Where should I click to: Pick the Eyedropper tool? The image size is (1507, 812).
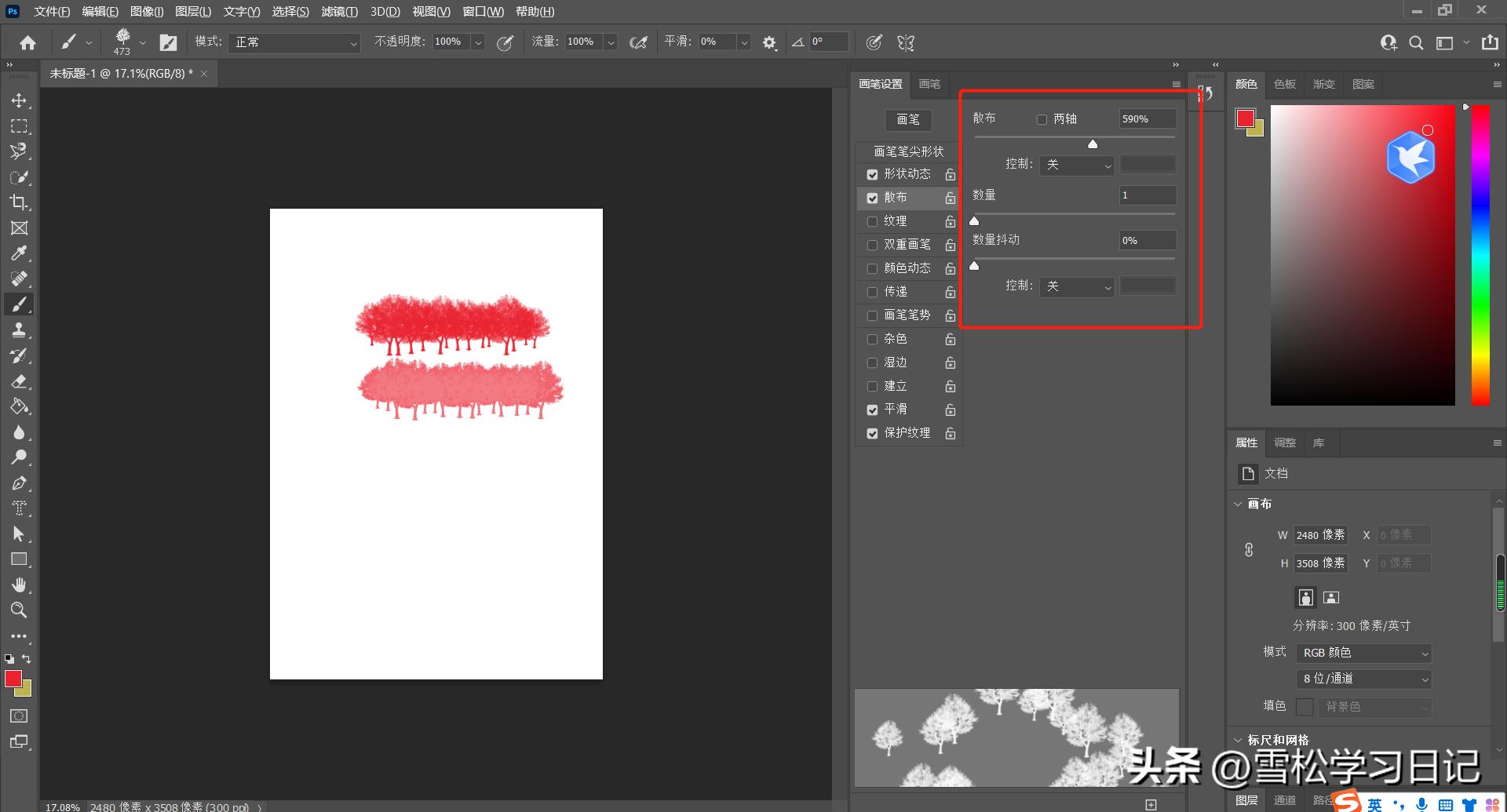pyautogui.click(x=19, y=253)
